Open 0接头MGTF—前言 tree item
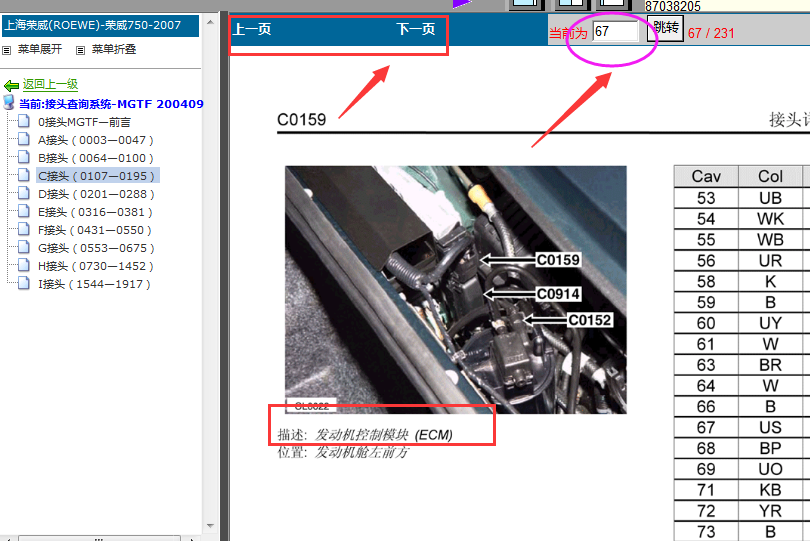 84,122
